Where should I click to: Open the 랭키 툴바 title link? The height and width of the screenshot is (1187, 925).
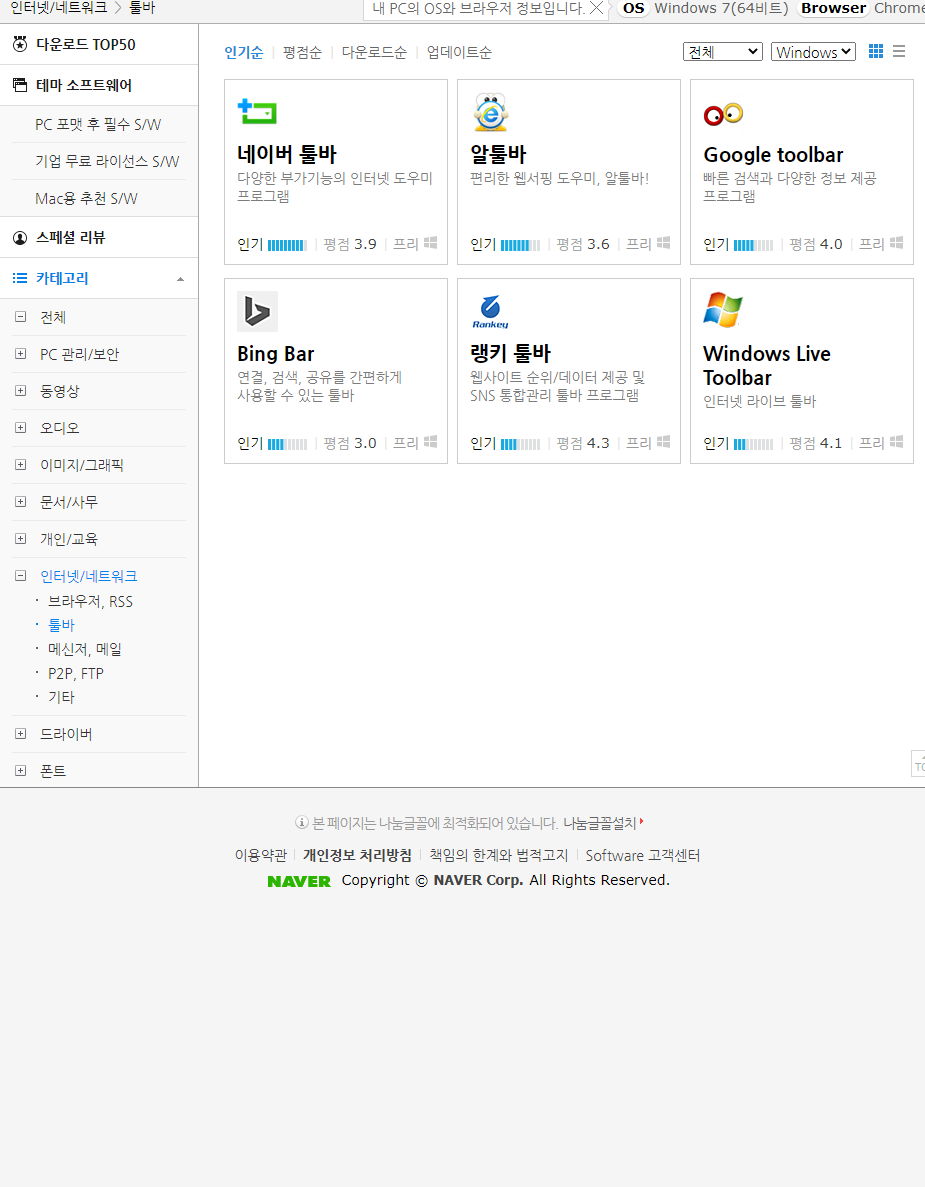(x=511, y=354)
